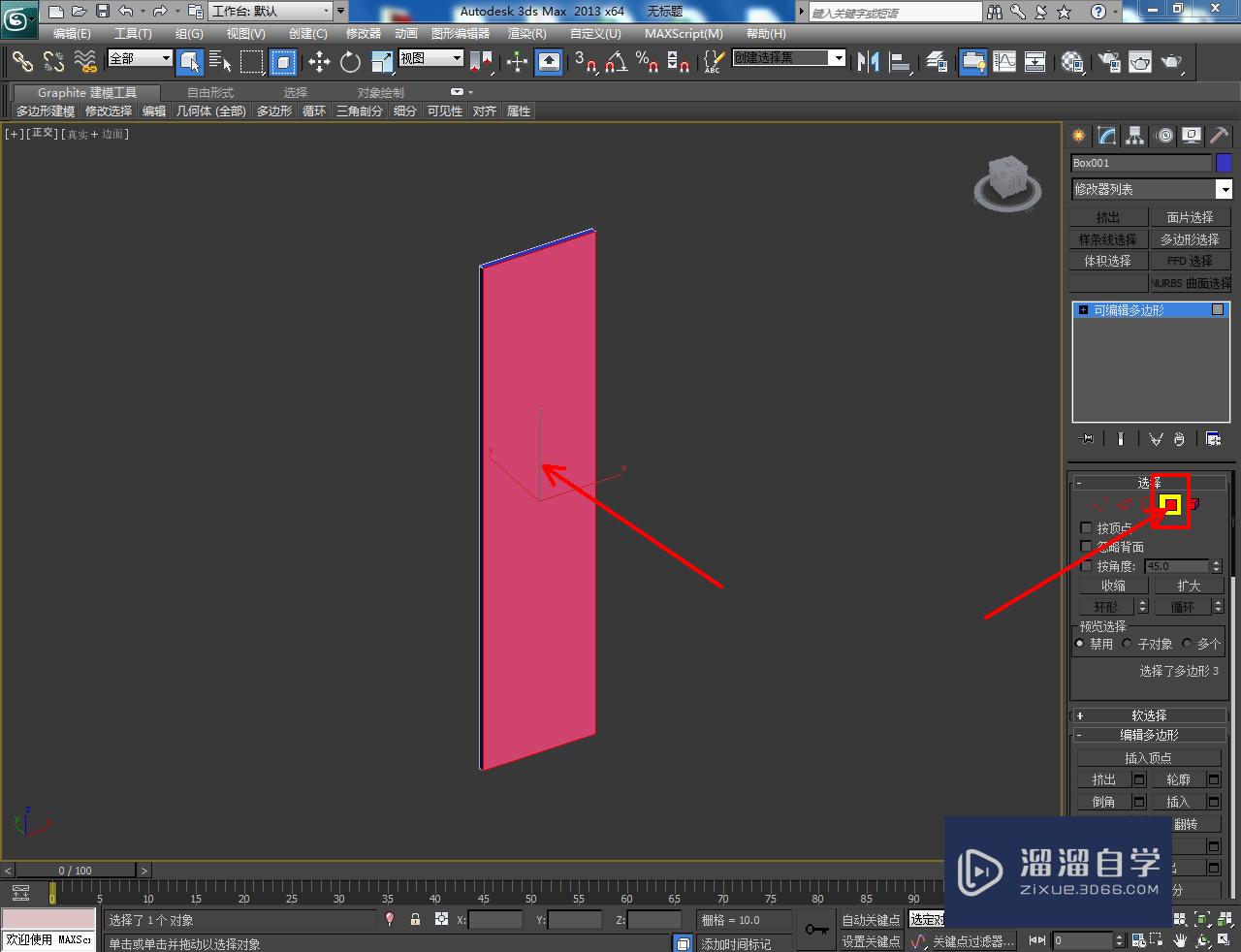The image size is (1241, 952).
Task: Click Select and Manipulate icon
Action: 517,62
